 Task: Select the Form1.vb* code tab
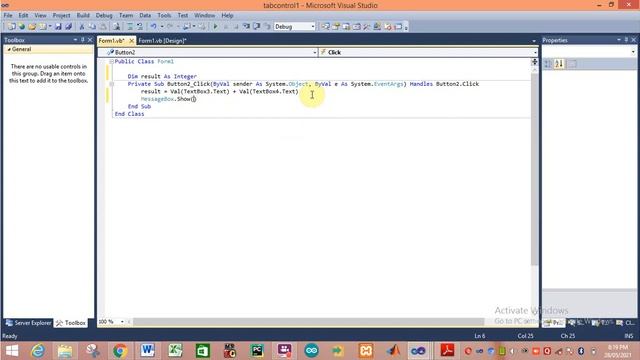111,41
